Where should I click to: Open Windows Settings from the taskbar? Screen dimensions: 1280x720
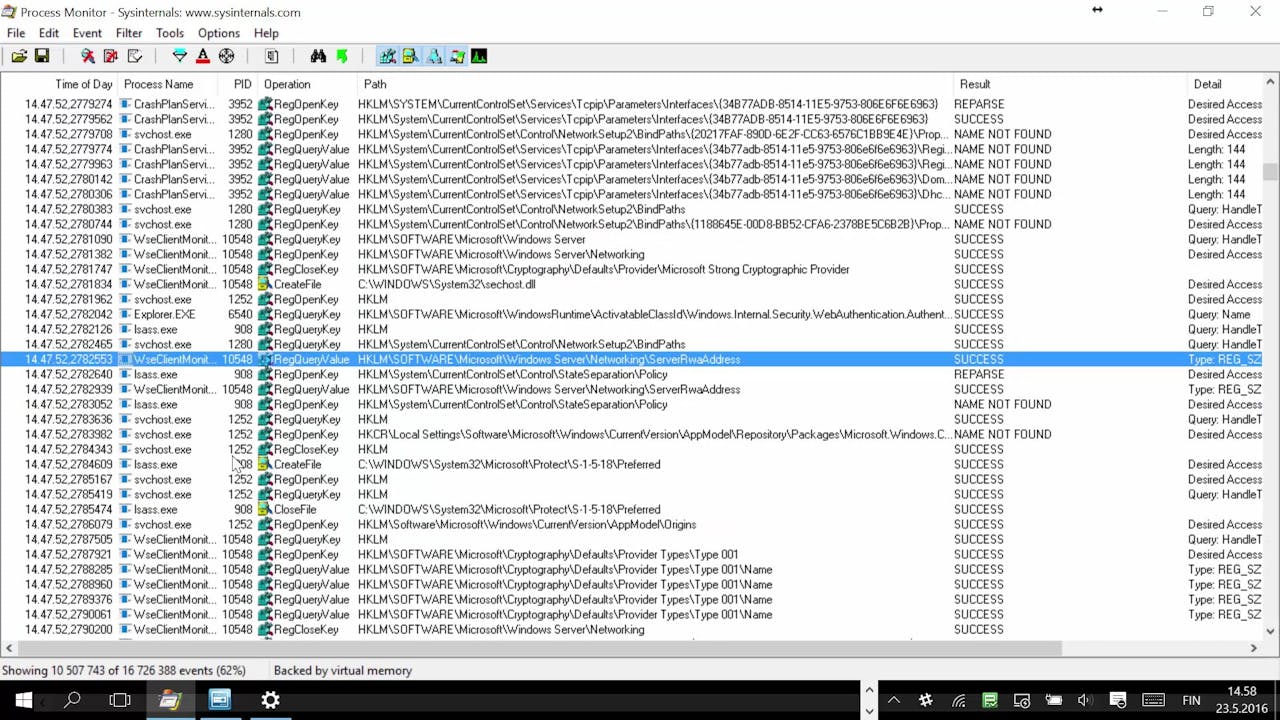[270, 699]
